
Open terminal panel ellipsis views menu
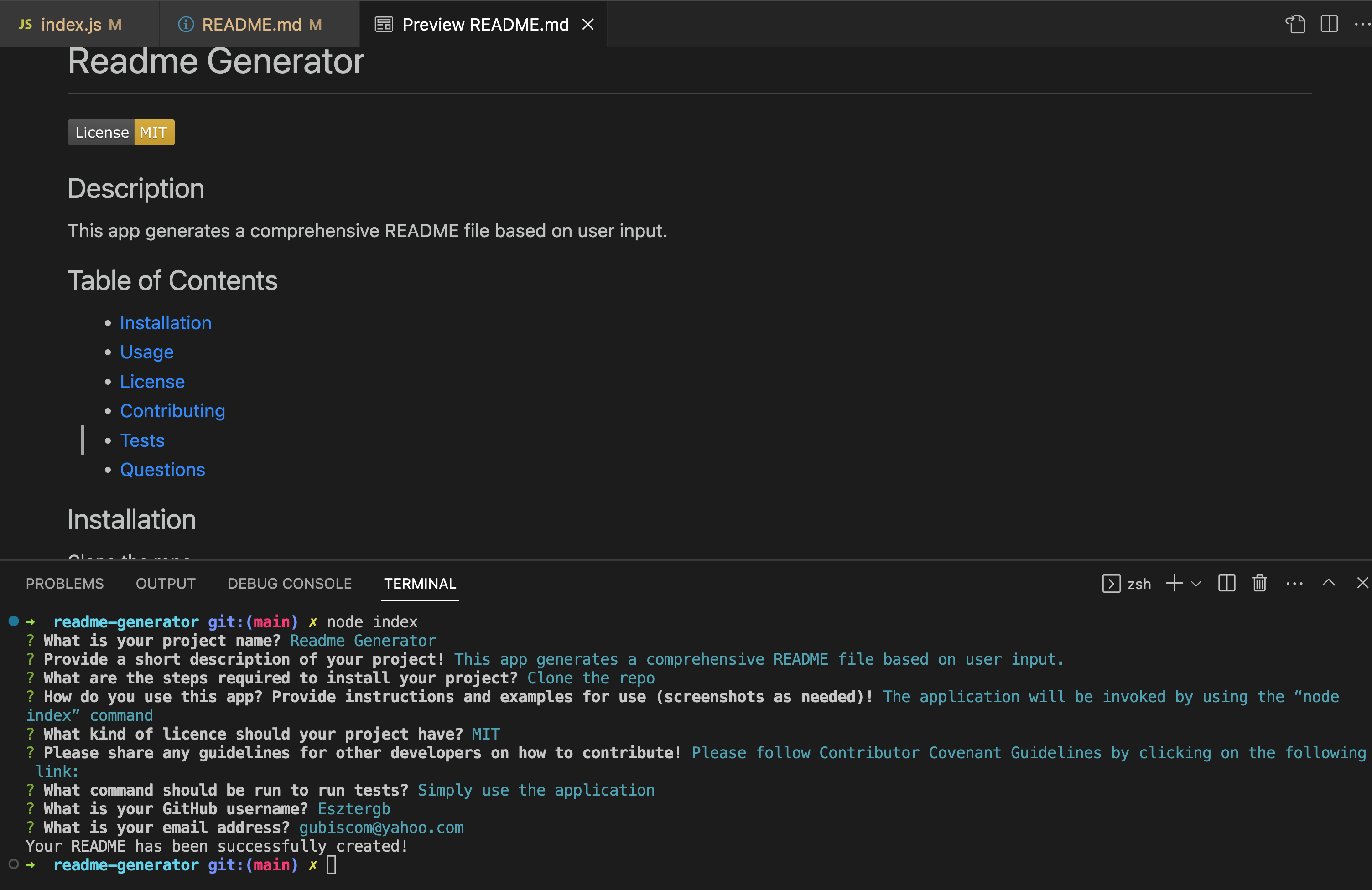click(1294, 583)
